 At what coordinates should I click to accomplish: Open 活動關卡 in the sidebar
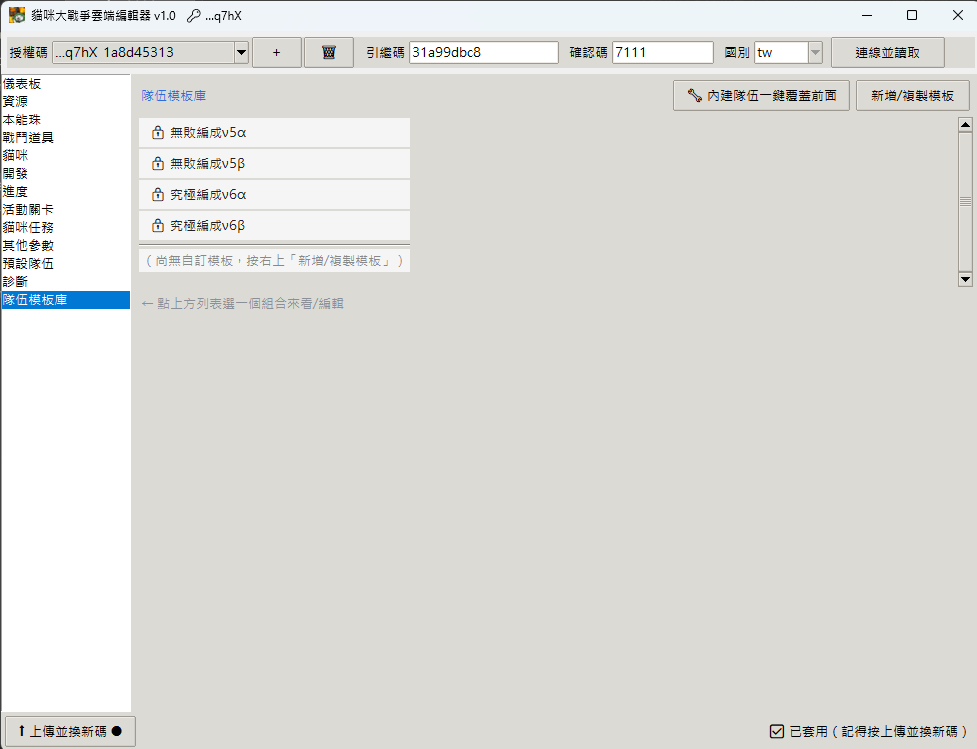coord(65,209)
